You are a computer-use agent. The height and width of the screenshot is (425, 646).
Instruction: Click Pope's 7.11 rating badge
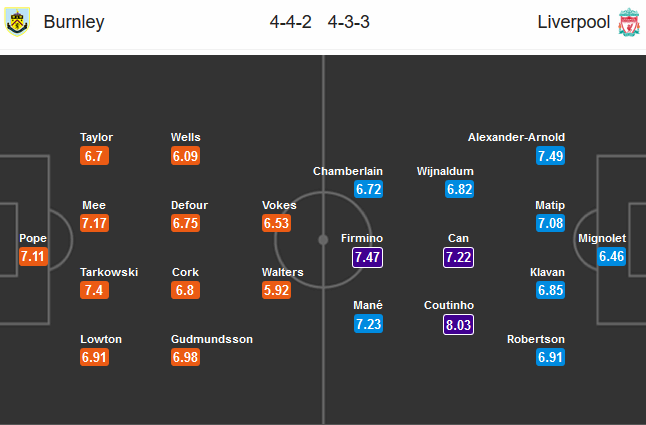pos(33,257)
